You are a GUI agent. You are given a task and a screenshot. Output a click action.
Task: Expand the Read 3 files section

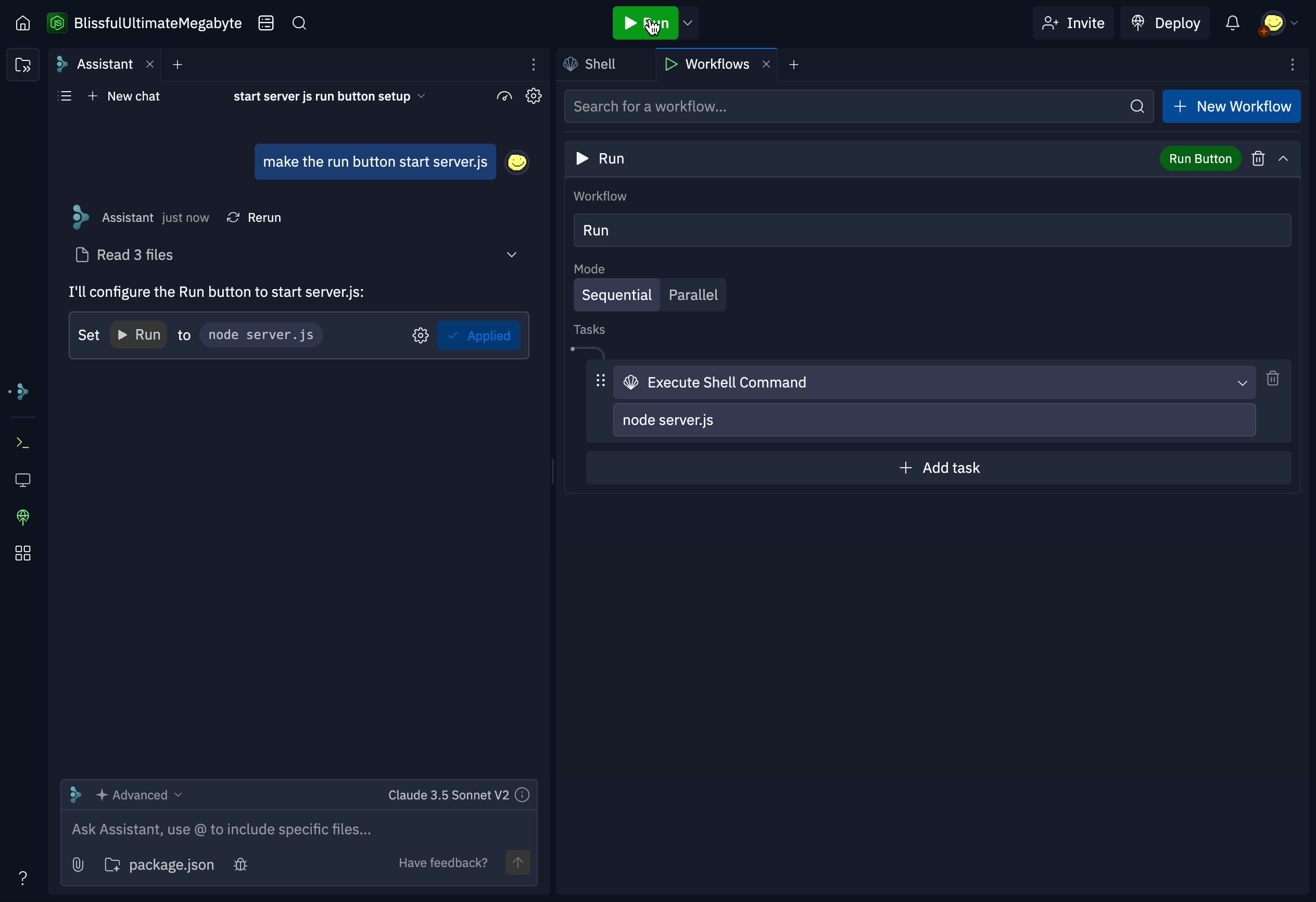[x=511, y=254]
